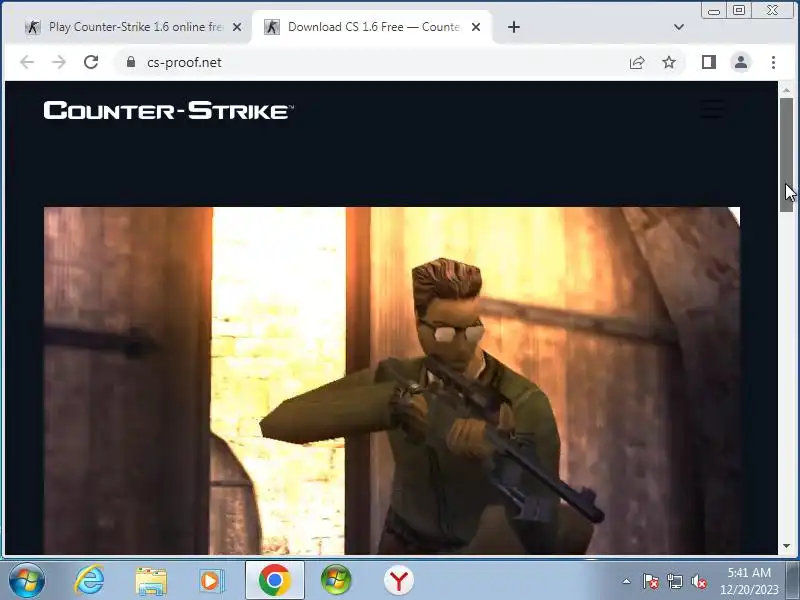Click the Chrome taskbar button
This screenshot has height=600, width=800.
point(274,580)
